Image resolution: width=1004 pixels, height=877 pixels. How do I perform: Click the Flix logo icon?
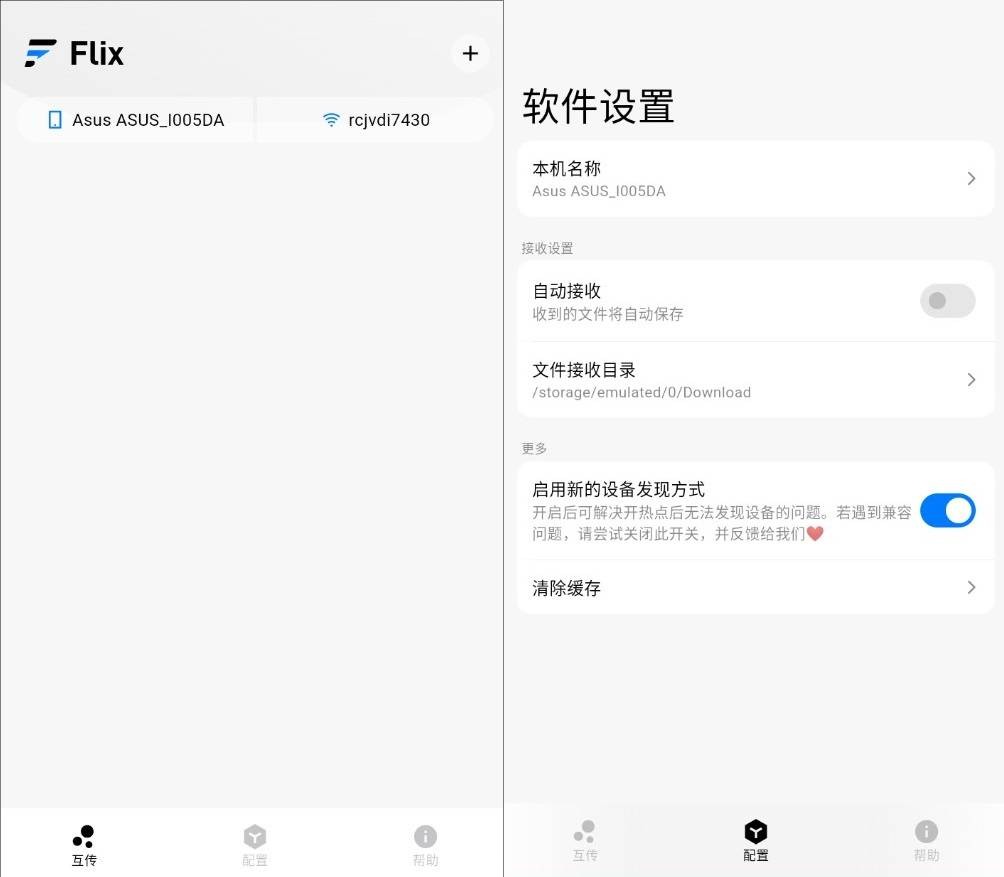point(40,53)
